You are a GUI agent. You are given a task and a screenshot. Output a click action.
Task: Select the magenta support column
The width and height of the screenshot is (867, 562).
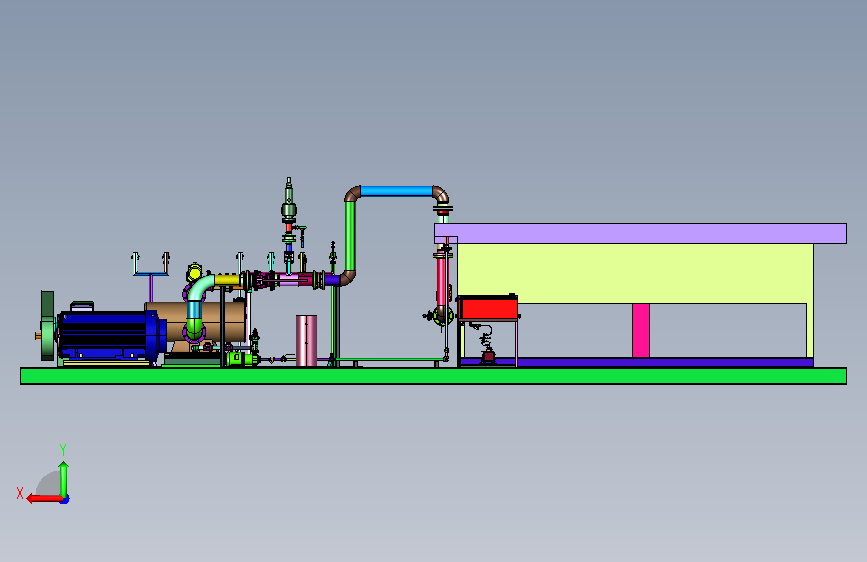coord(641,330)
